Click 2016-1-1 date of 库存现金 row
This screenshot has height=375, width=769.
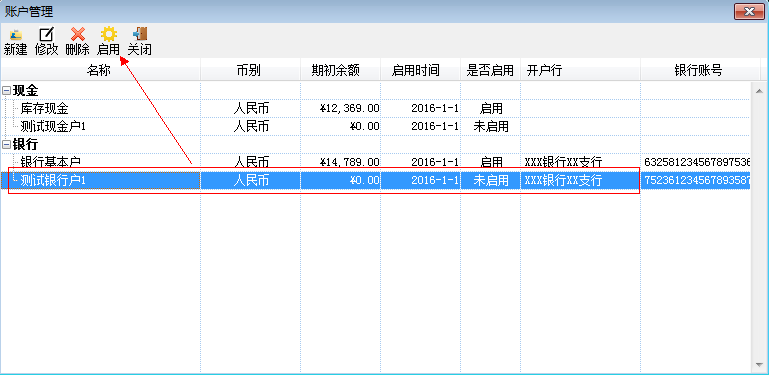coord(420,108)
